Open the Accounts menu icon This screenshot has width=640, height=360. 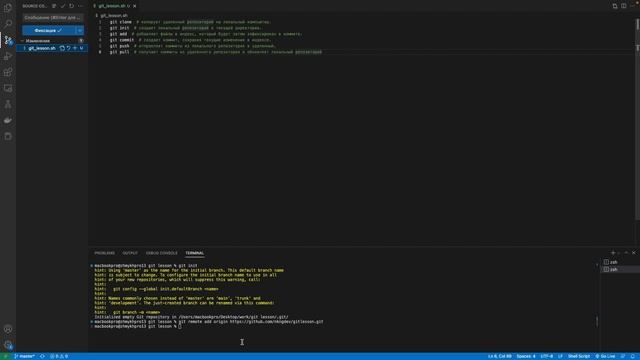(8, 329)
